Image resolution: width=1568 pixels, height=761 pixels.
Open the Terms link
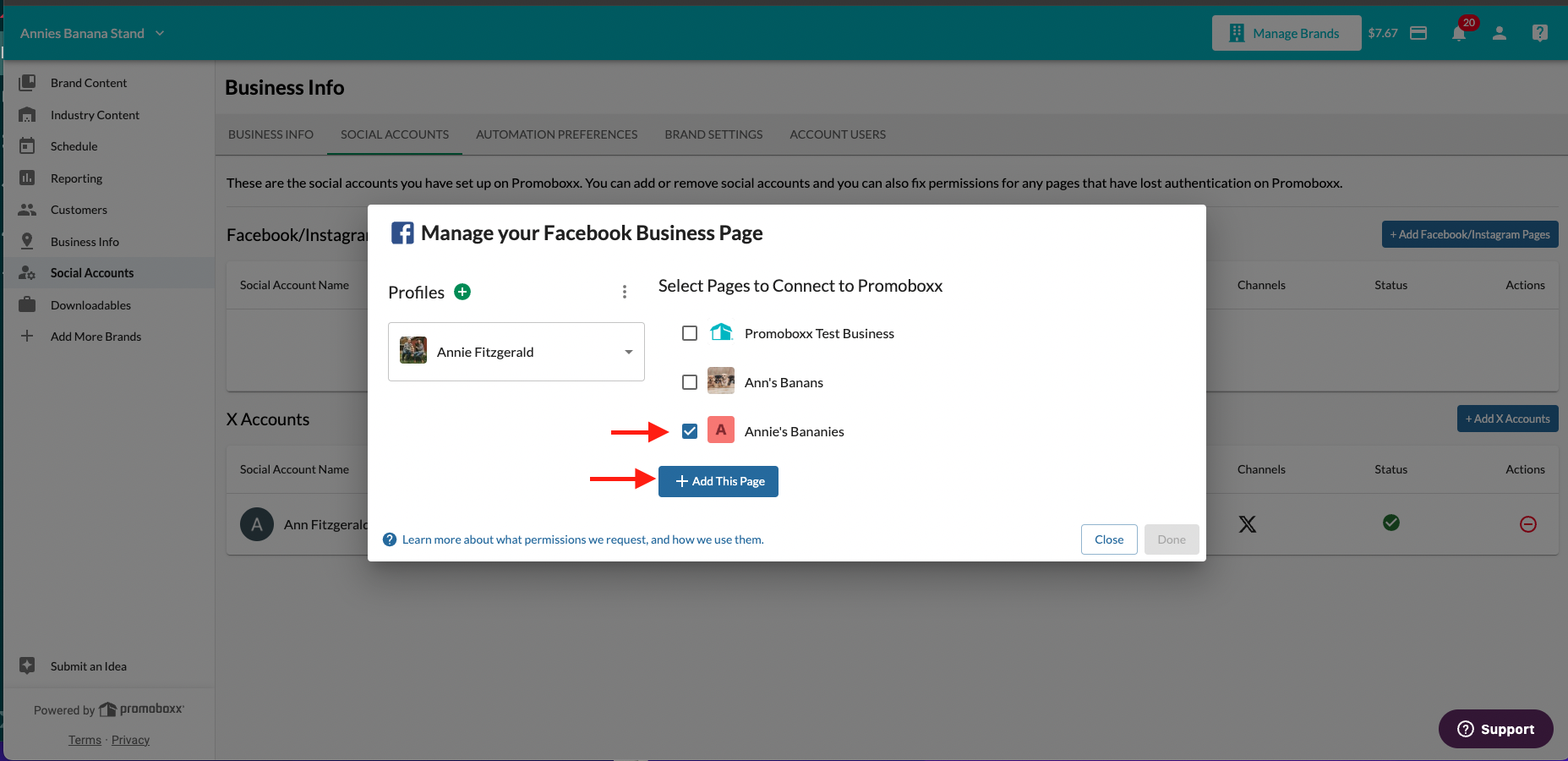pos(85,740)
